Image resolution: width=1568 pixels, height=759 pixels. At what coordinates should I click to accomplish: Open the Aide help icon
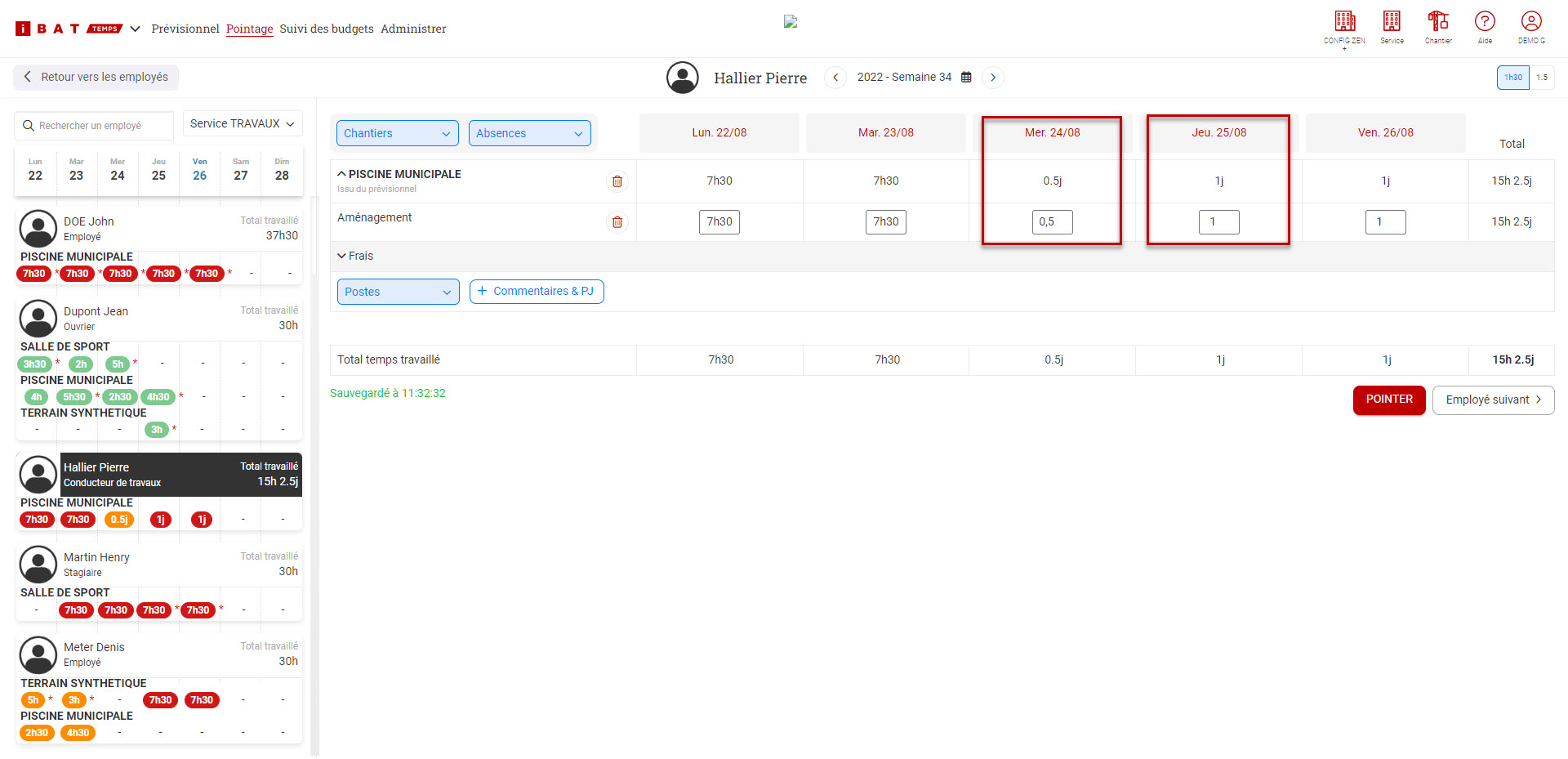(x=1485, y=22)
